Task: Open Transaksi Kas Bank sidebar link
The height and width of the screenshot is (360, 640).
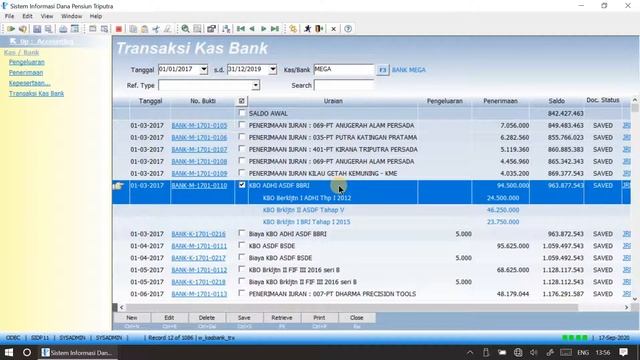Action: tap(36, 93)
